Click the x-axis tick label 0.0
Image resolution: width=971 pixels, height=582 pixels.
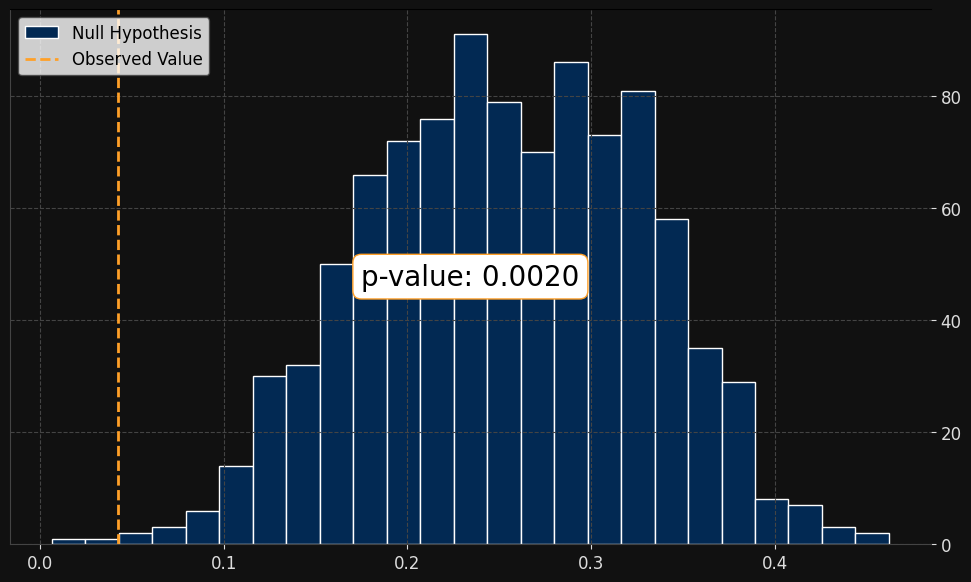point(40,563)
